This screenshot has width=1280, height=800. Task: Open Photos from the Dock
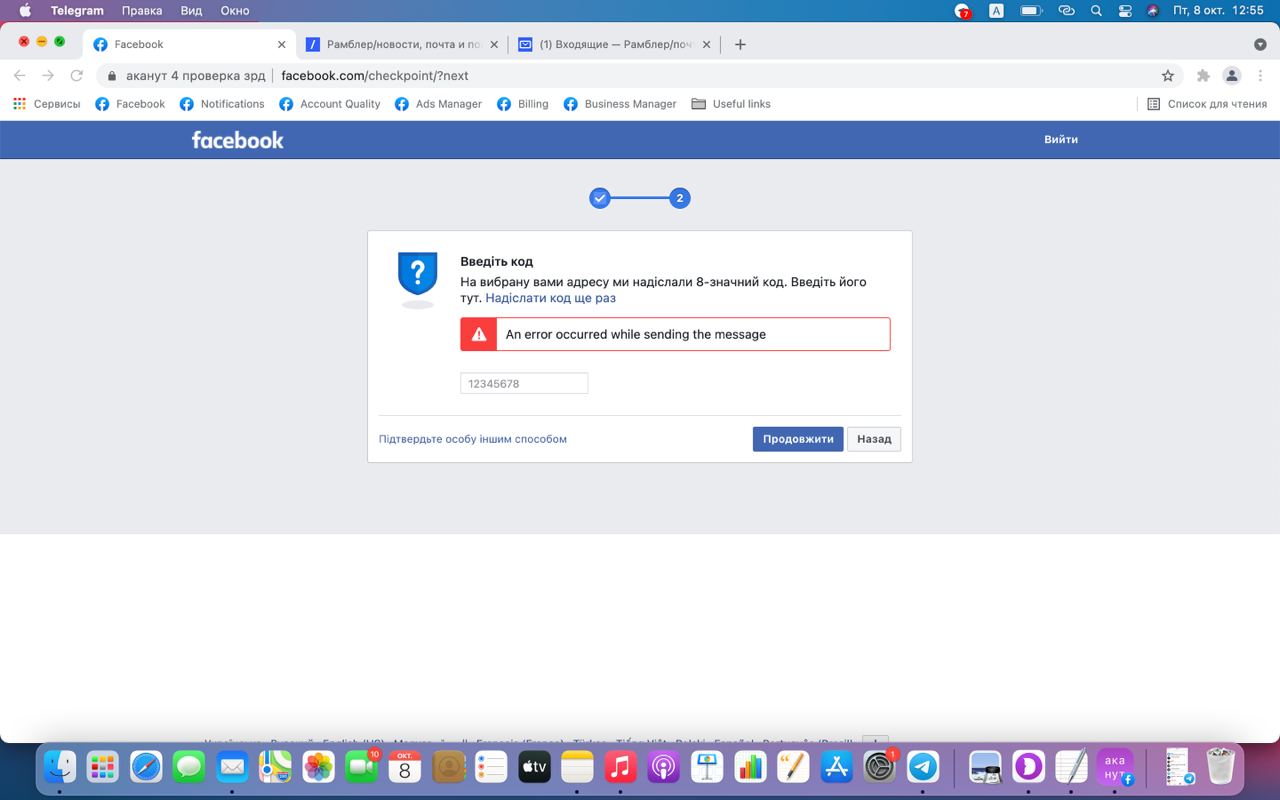click(319, 767)
